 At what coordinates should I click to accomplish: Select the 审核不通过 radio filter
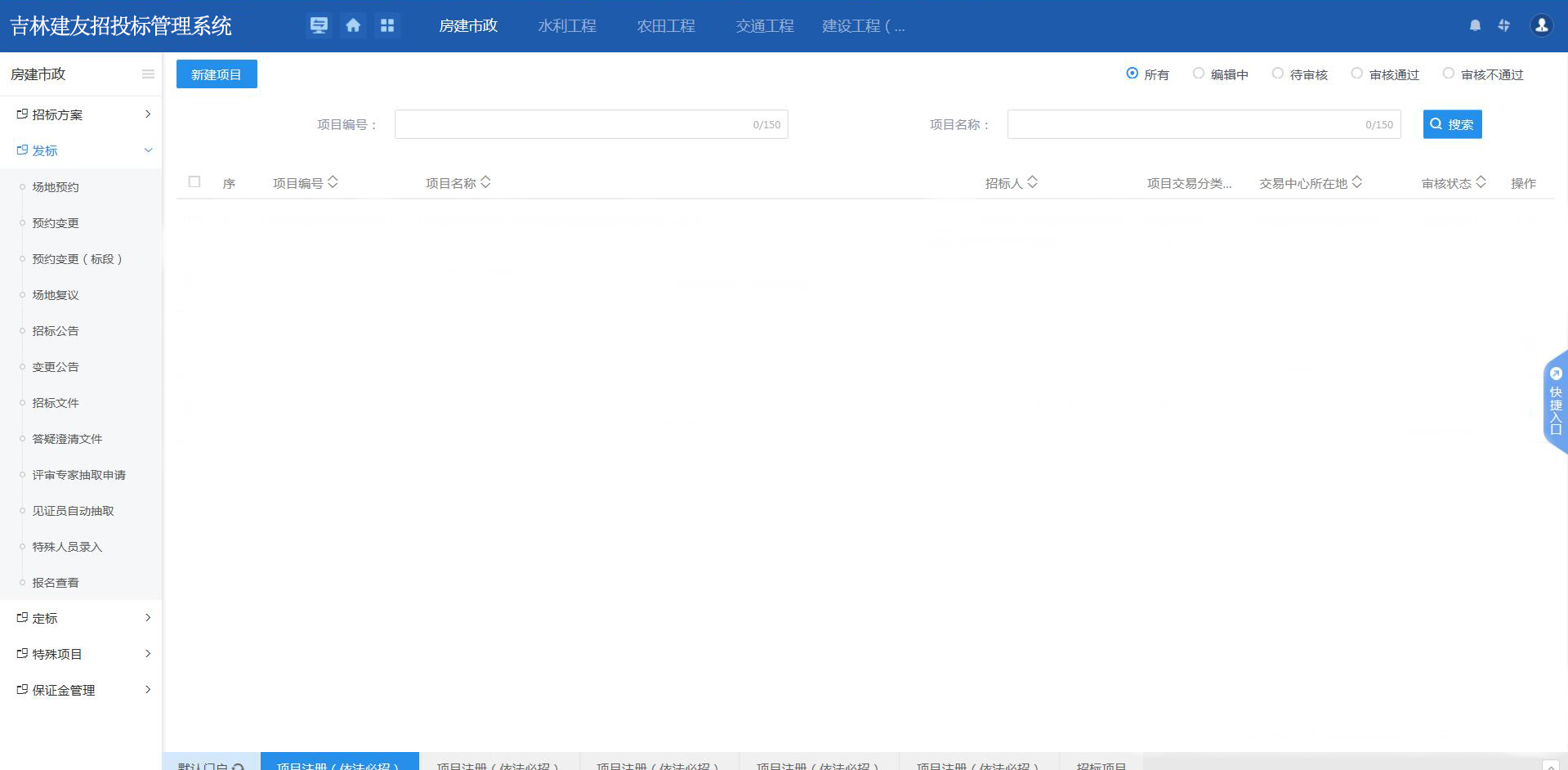pyautogui.click(x=1449, y=74)
